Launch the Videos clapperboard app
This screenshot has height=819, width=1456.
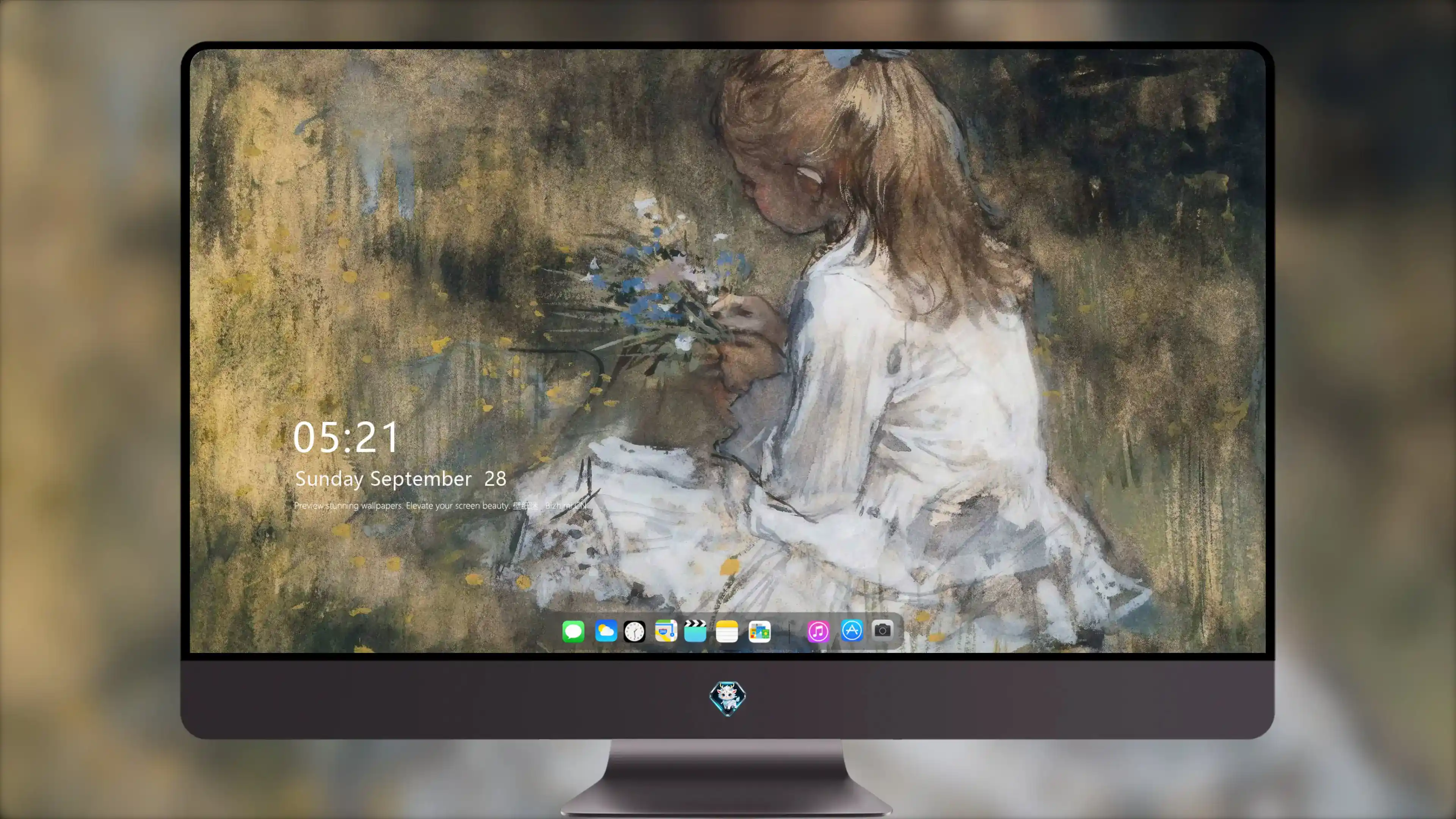click(695, 631)
